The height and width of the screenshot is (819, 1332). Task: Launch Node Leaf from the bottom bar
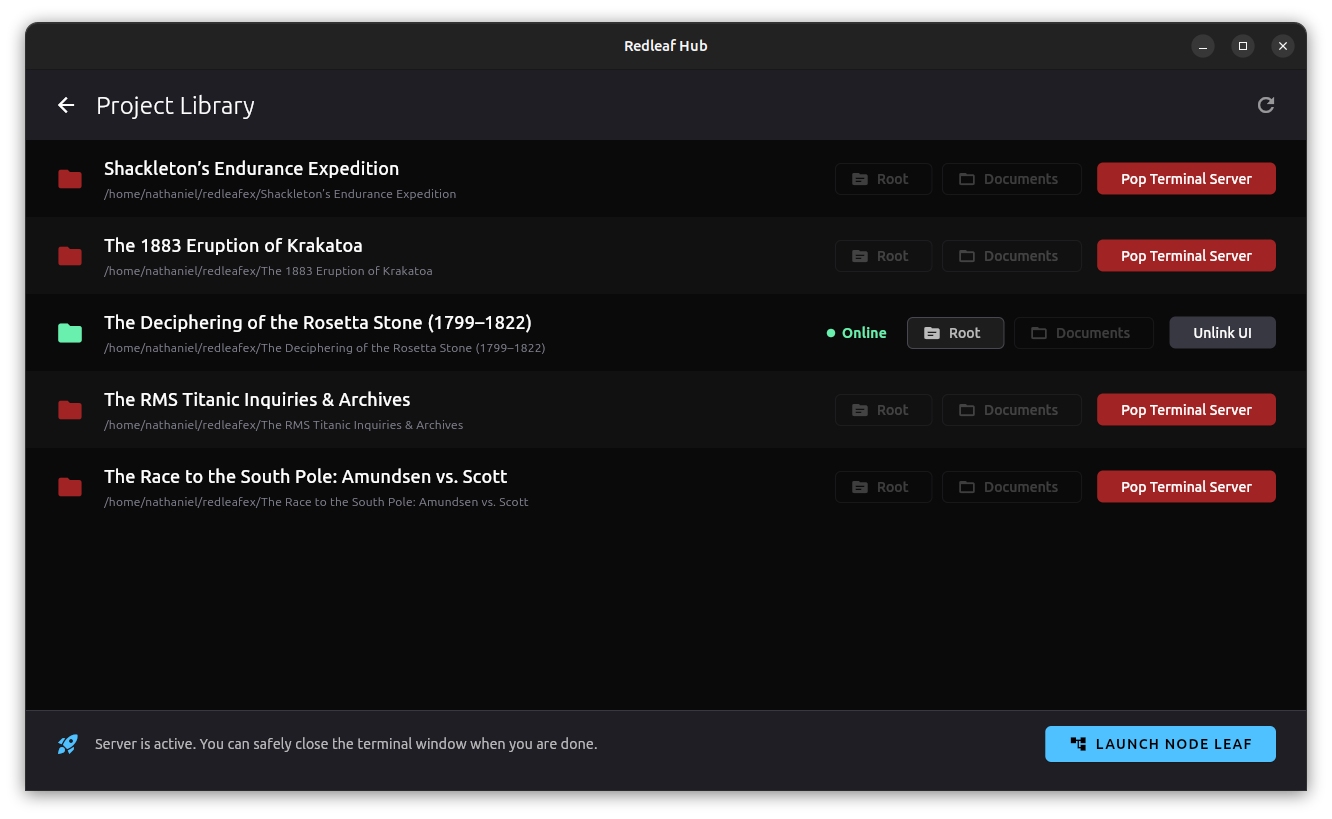tap(1160, 744)
